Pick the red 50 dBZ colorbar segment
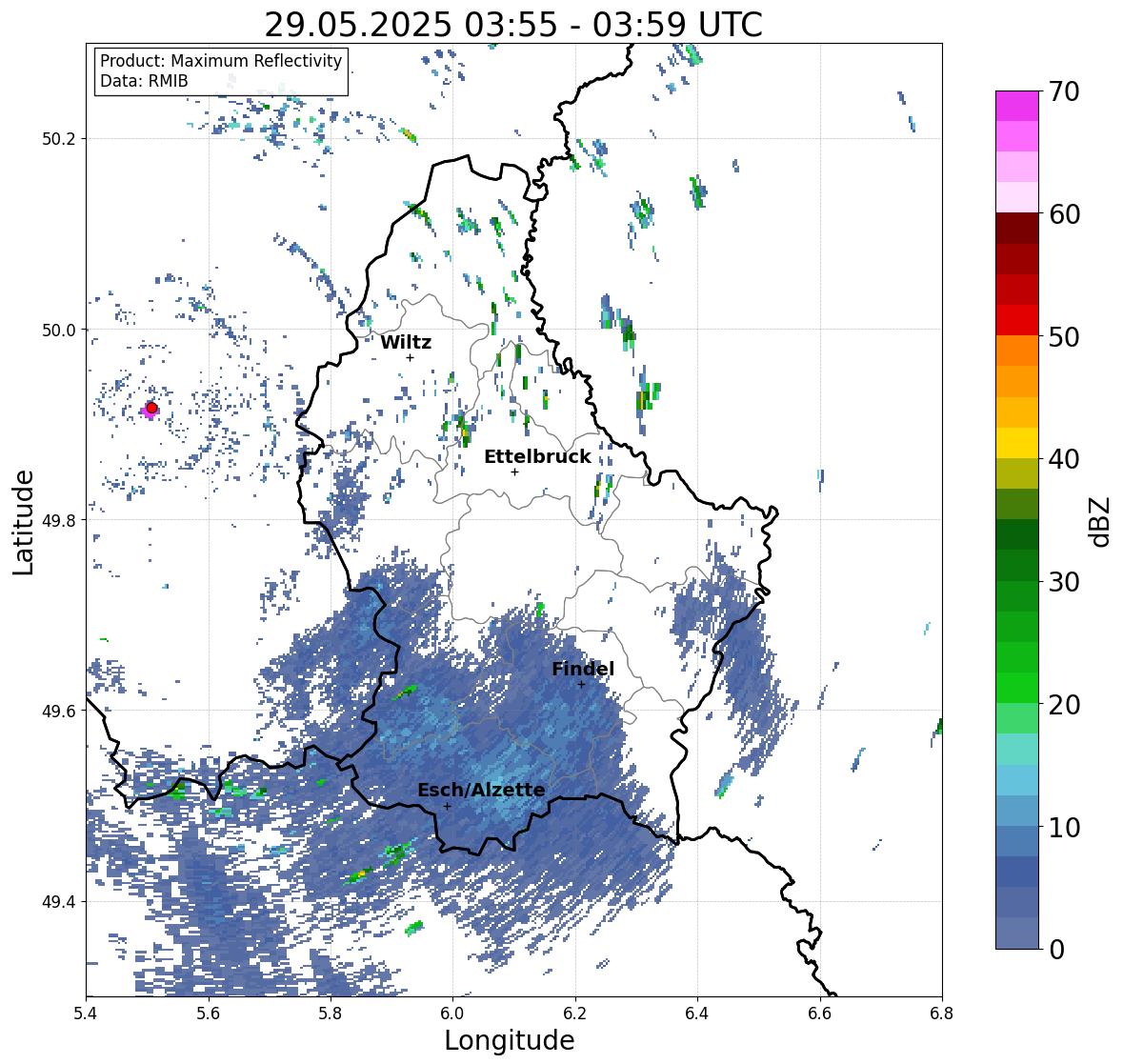Viewport: 1123px width, 1064px height. (1017, 320)
